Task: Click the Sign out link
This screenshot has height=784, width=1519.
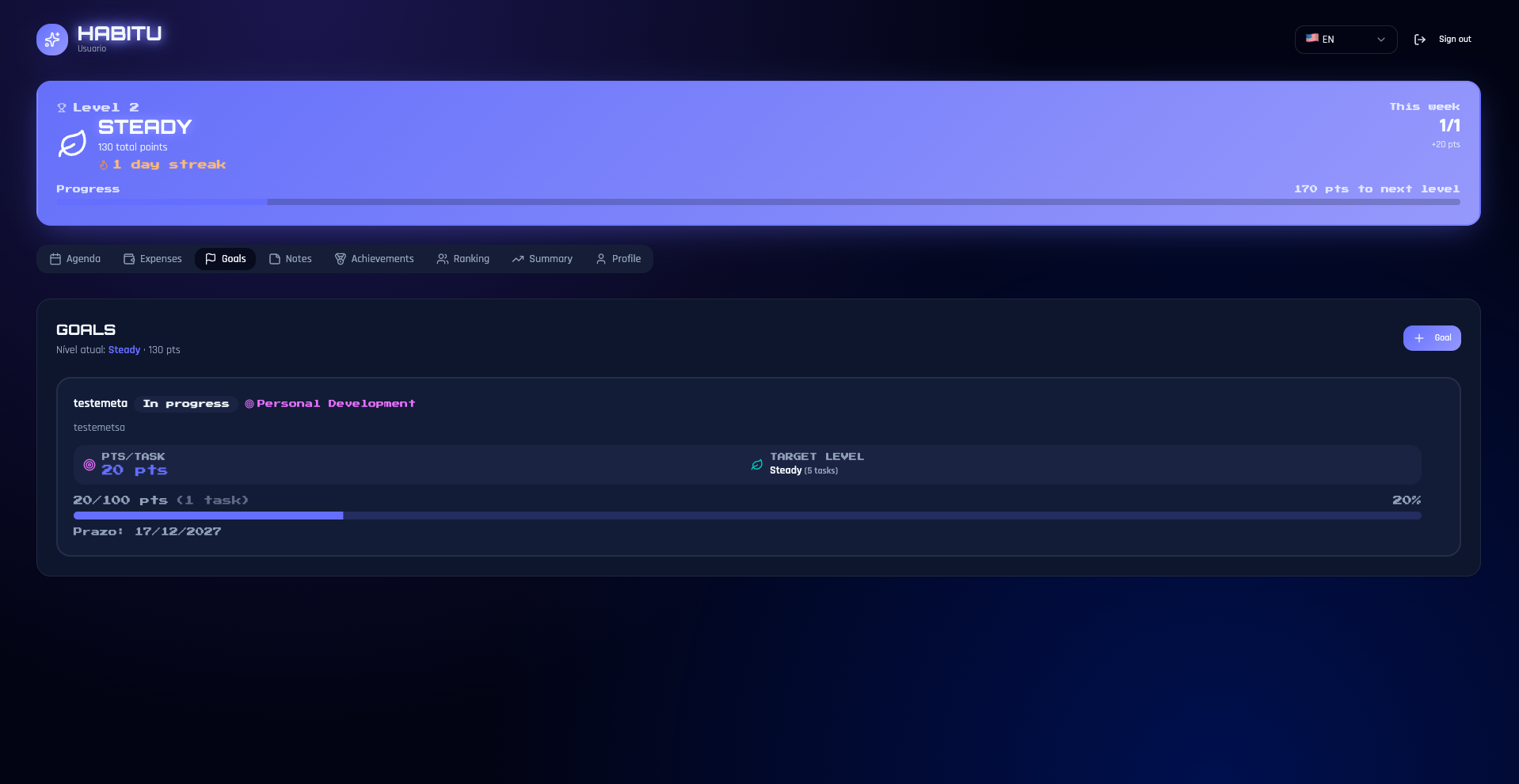Action: pos(1455,40)
